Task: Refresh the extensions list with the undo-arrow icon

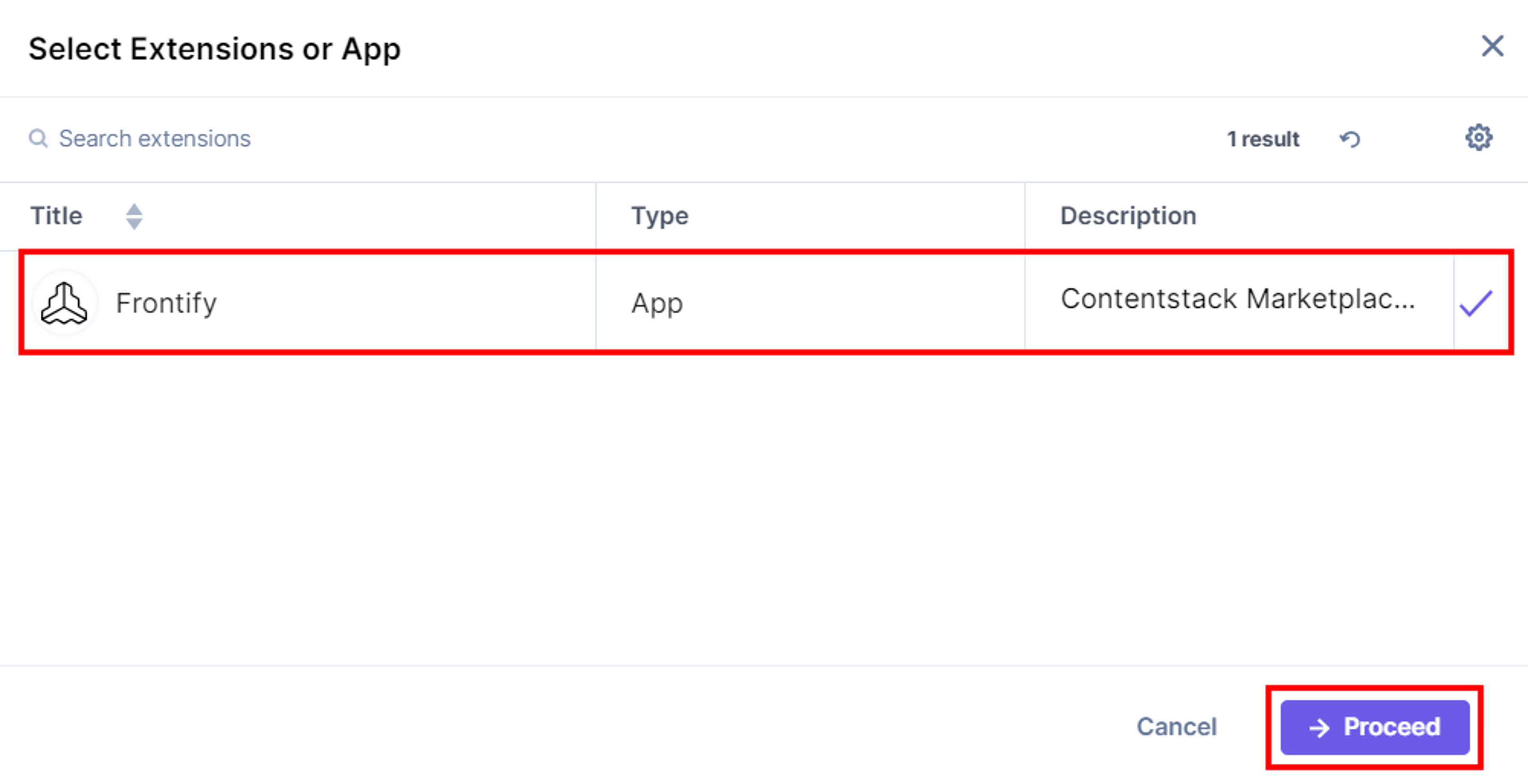Action: point(1349,139)
